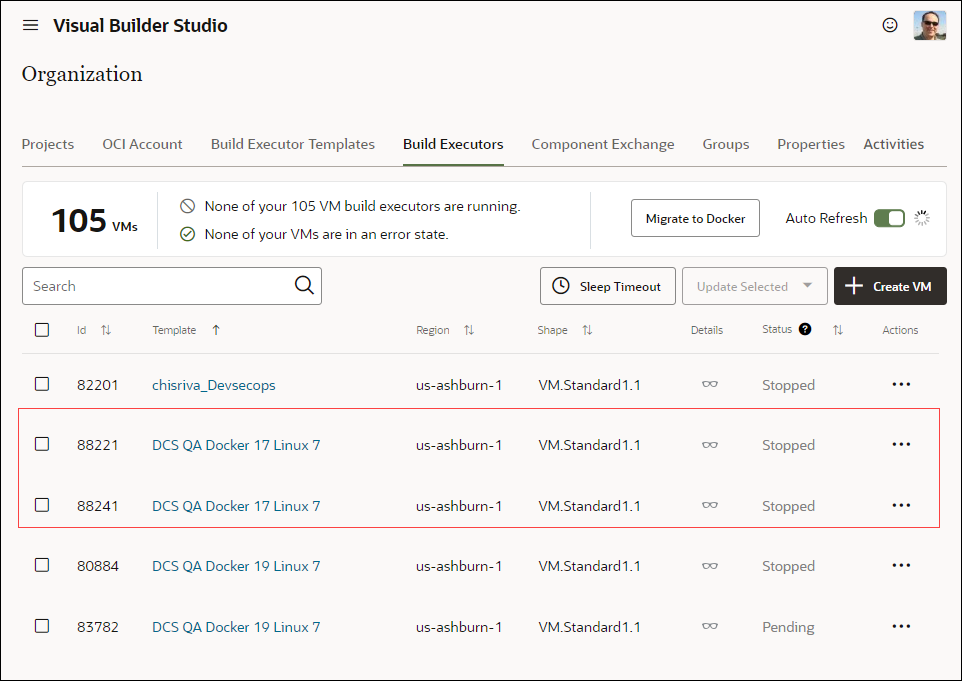Open the Component Exchange tab
This screenshot has width=962, height=681.
click(603, 144)
